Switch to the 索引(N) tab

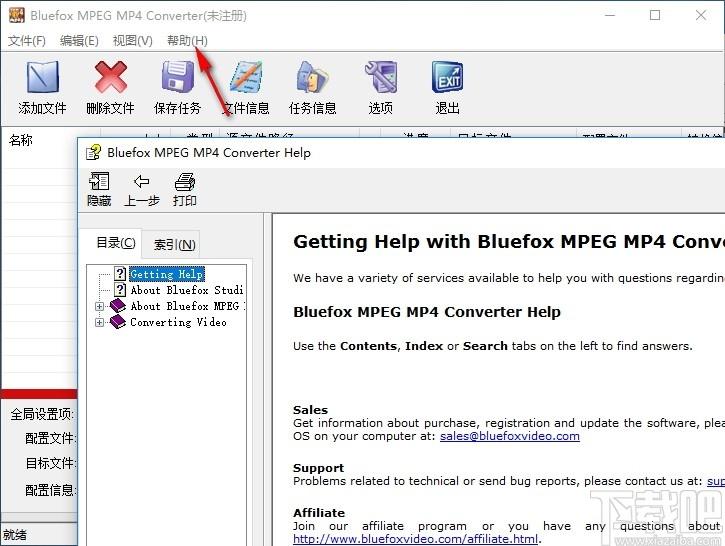click(174, 244)
